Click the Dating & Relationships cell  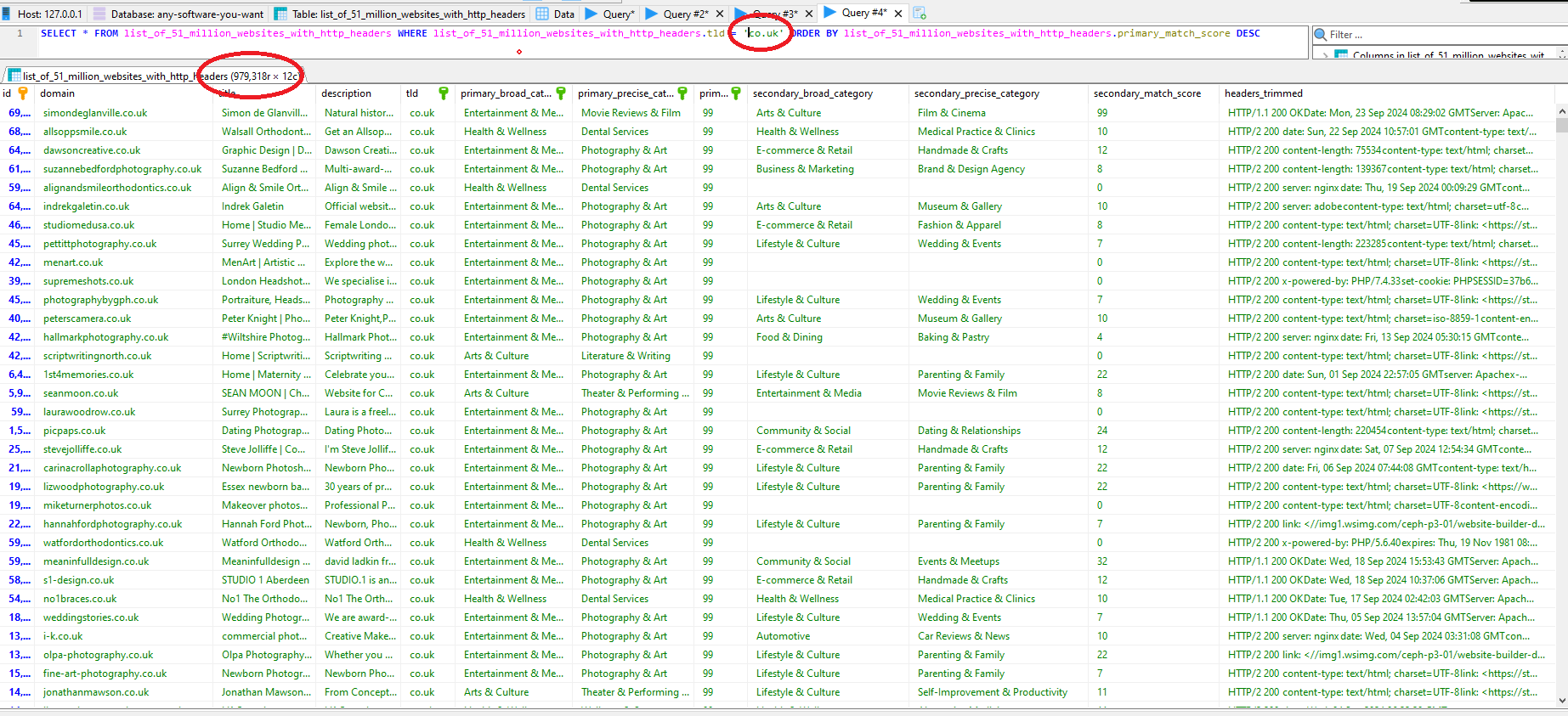click(x=999, y=431)
